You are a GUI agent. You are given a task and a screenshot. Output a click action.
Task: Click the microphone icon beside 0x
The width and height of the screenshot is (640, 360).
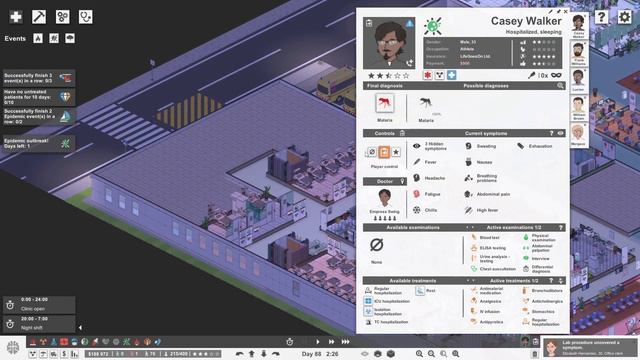coord(531,75)
